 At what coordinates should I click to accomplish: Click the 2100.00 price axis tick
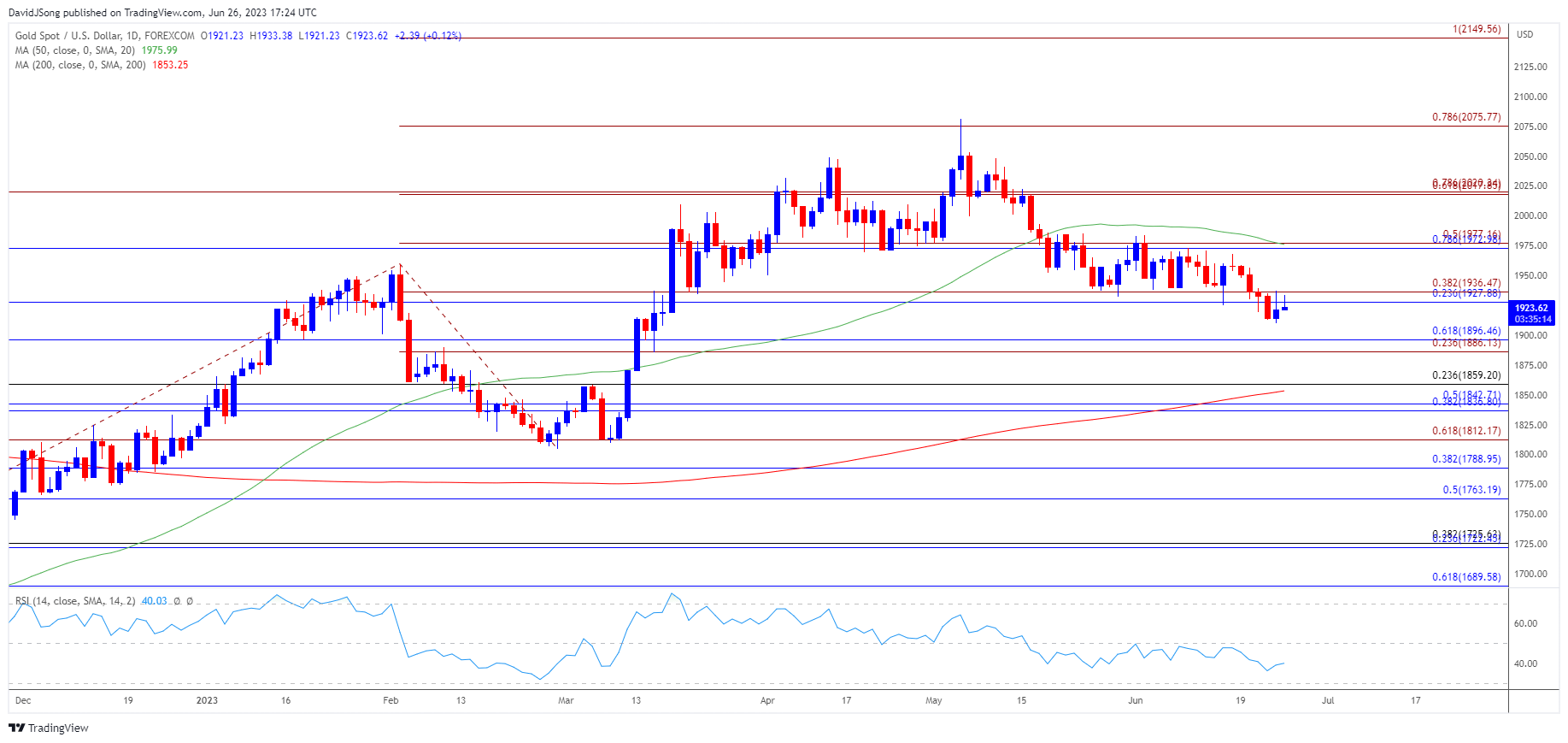1530,97
